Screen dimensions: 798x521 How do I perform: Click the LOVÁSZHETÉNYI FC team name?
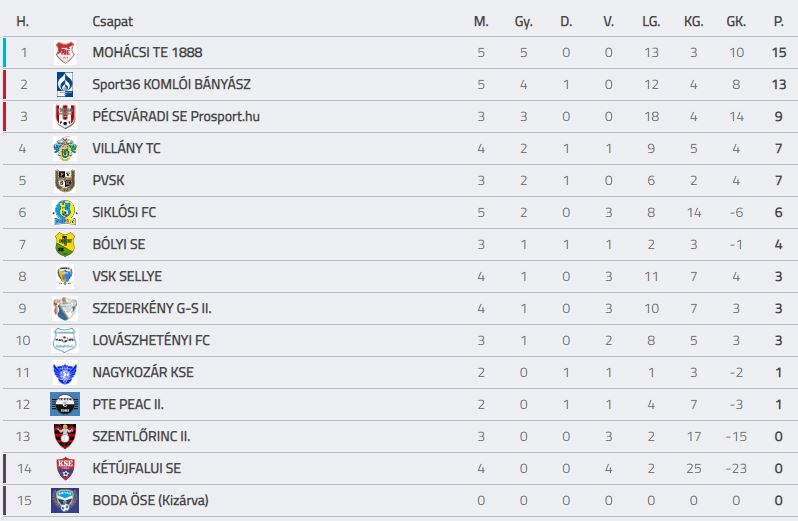point(151,340)
